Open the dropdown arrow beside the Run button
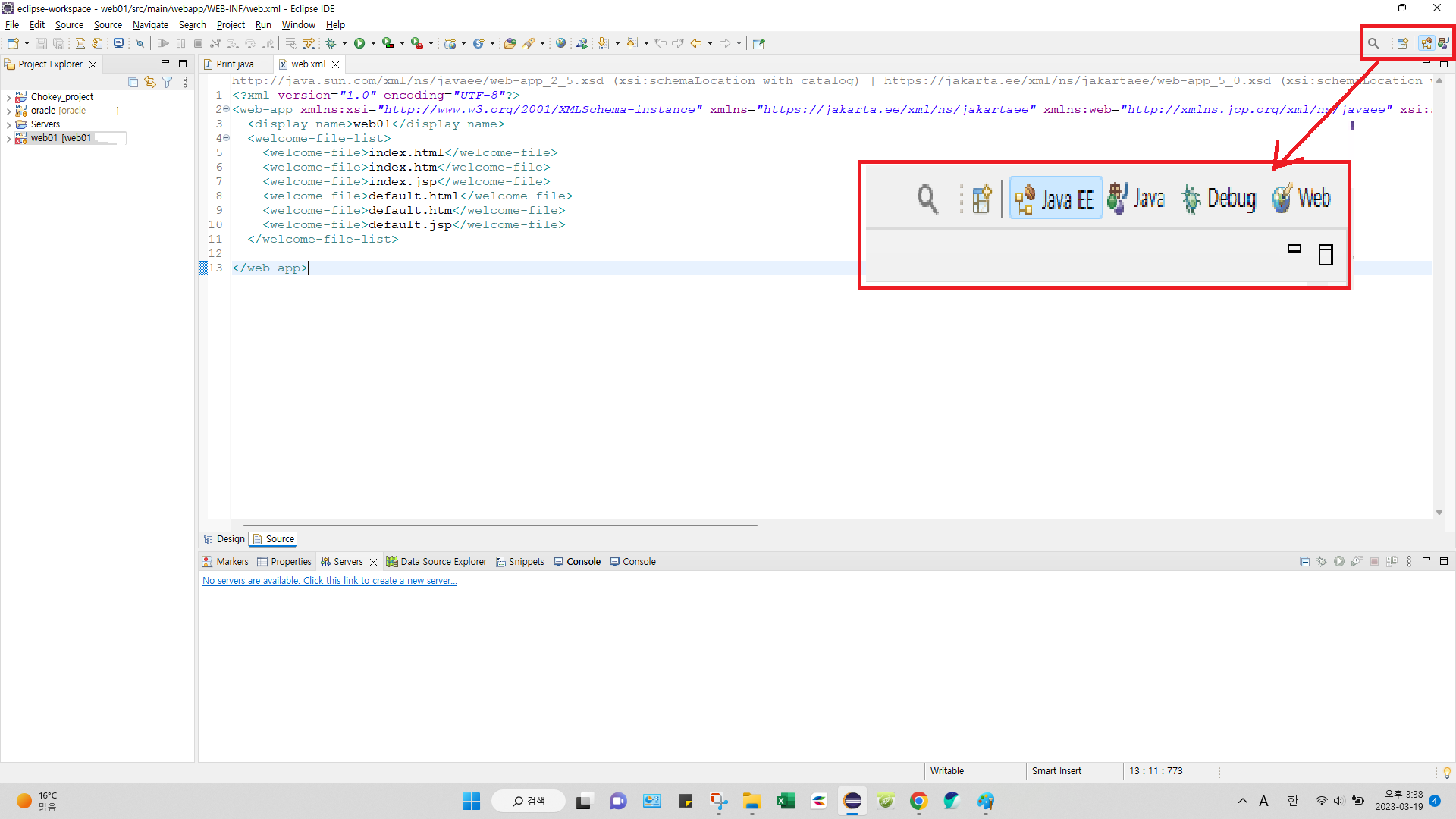Image resolution: width=1456 pixels, height=819 pixels. (x=373, y=43)
